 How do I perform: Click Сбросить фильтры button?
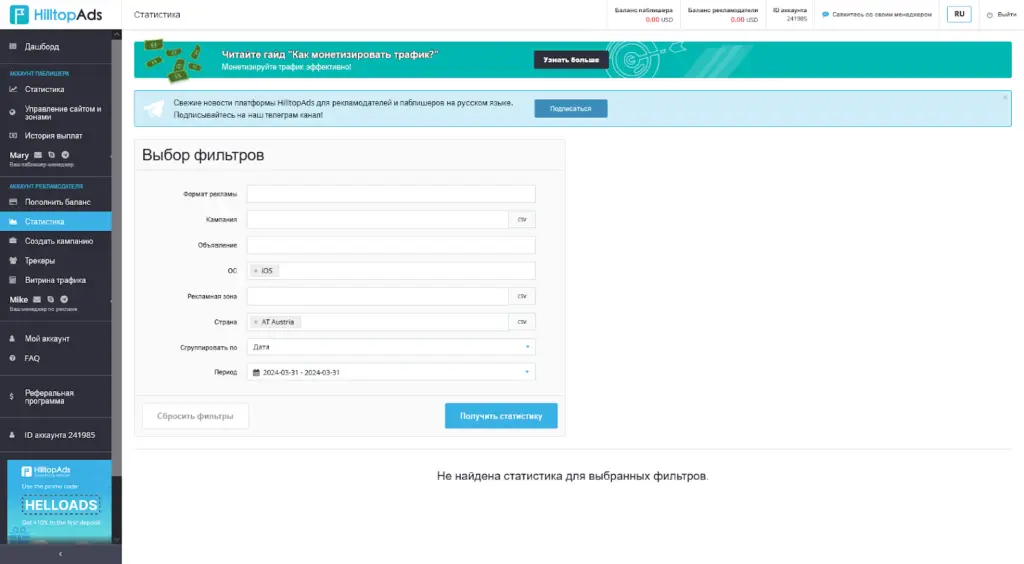tap(195, 416)
